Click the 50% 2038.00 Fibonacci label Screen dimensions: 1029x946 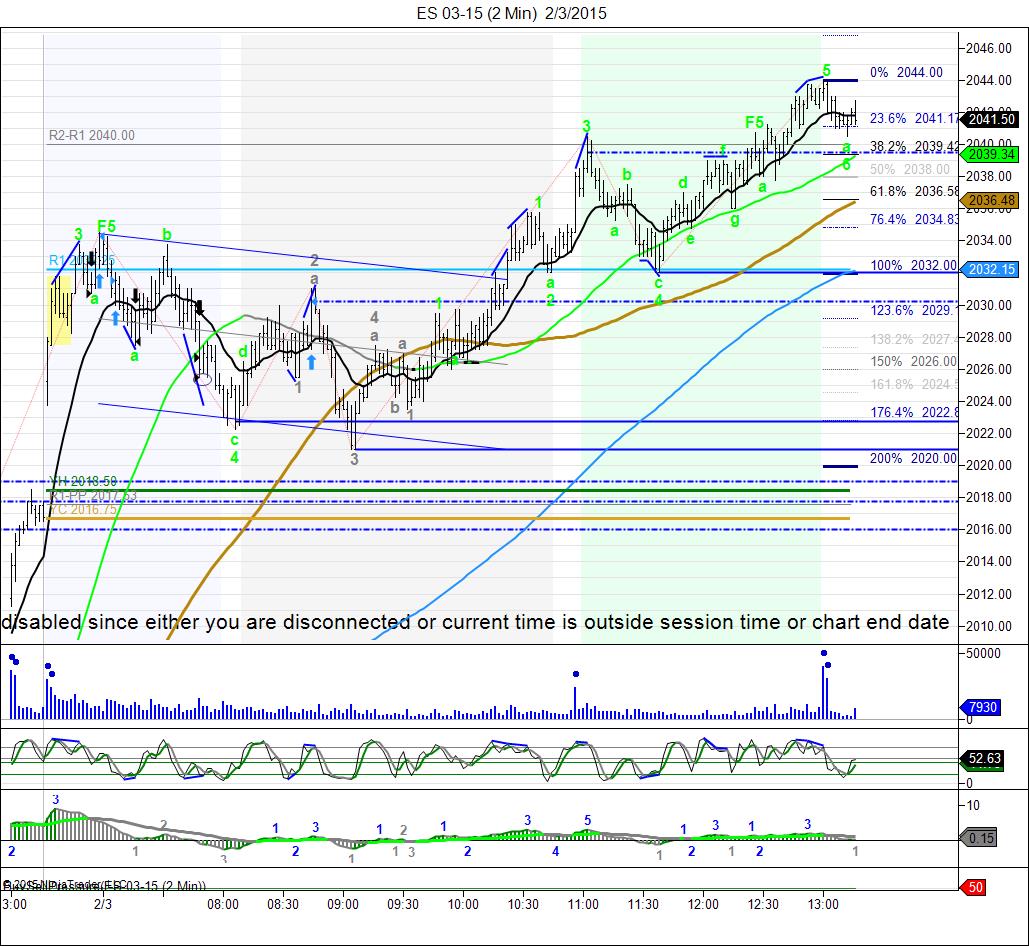pos(910,169)
